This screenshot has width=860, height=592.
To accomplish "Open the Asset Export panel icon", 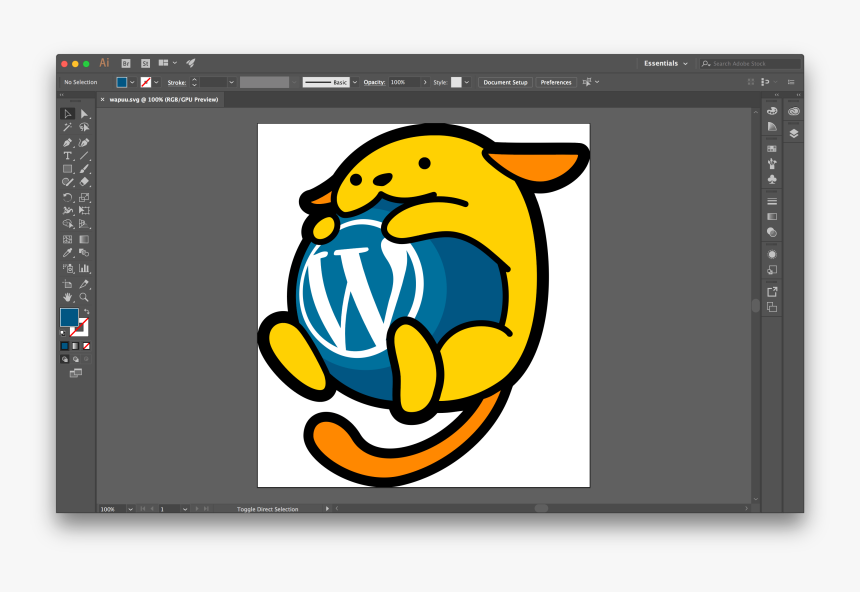I will pyautogui.click(x=772, y=292).
